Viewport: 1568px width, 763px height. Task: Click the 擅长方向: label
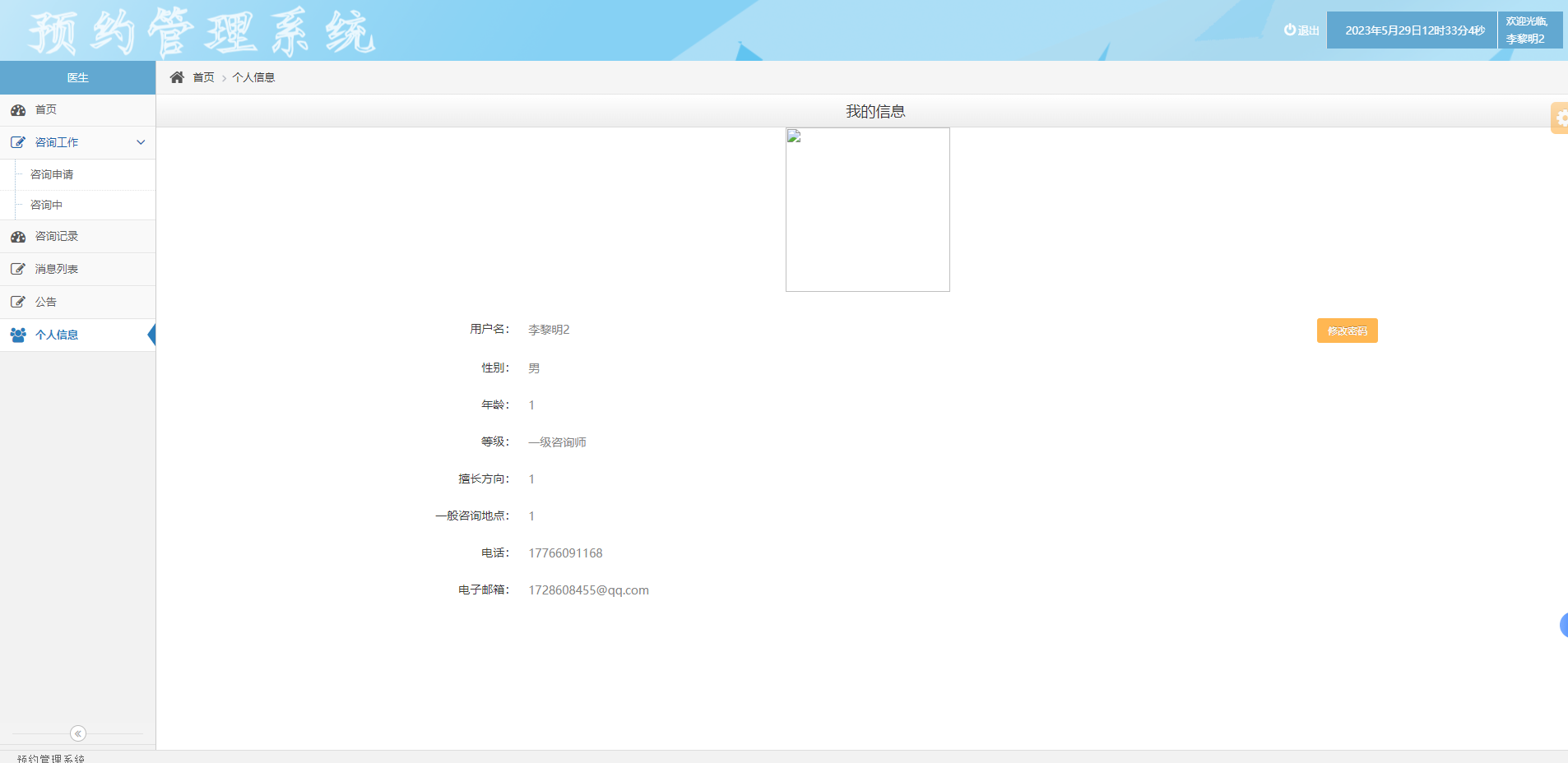click(x=484, y=479)
